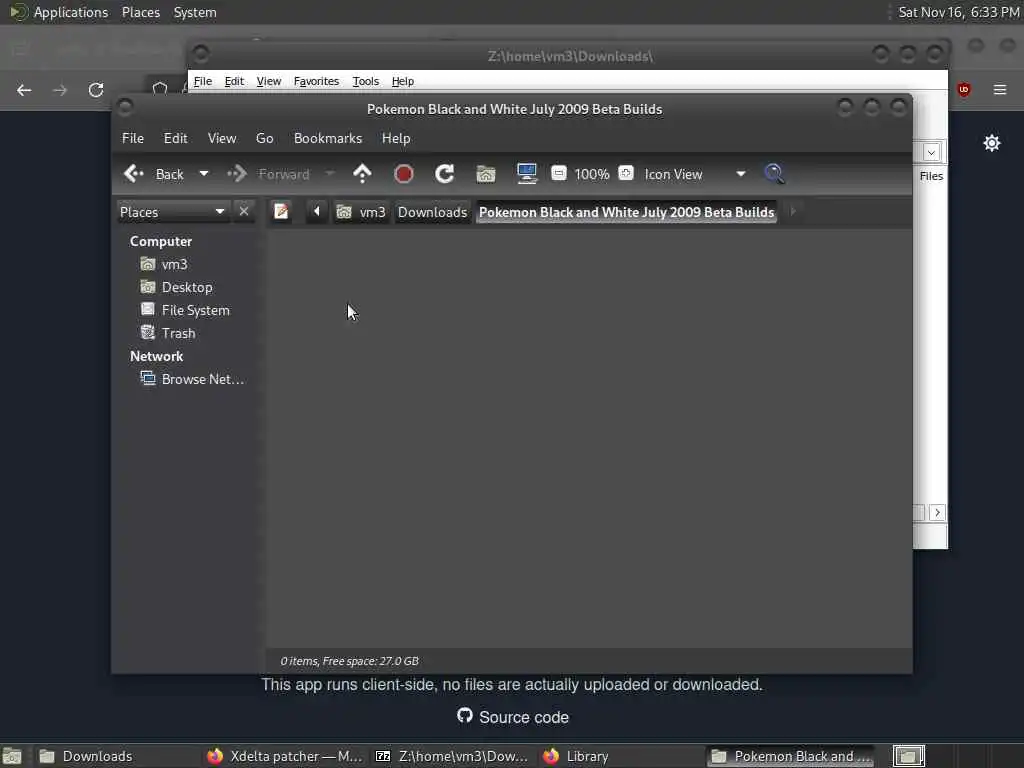Click the status bar '0 items, Free space' text
Image resolution: width=1024 pixels, height=768 pixels.
(x=349, y=661)
